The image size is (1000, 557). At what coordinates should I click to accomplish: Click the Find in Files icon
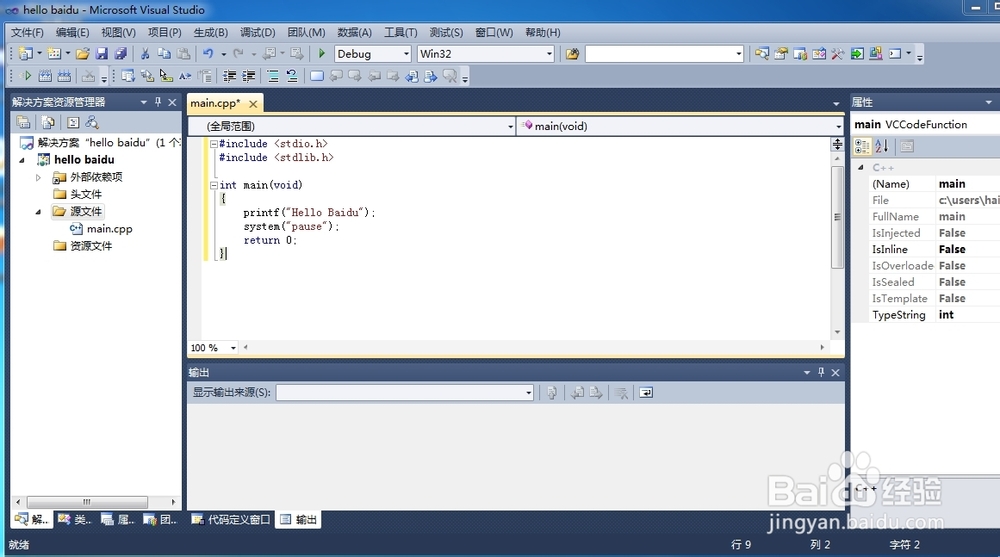pyautogui.click(x=572, y=54)
